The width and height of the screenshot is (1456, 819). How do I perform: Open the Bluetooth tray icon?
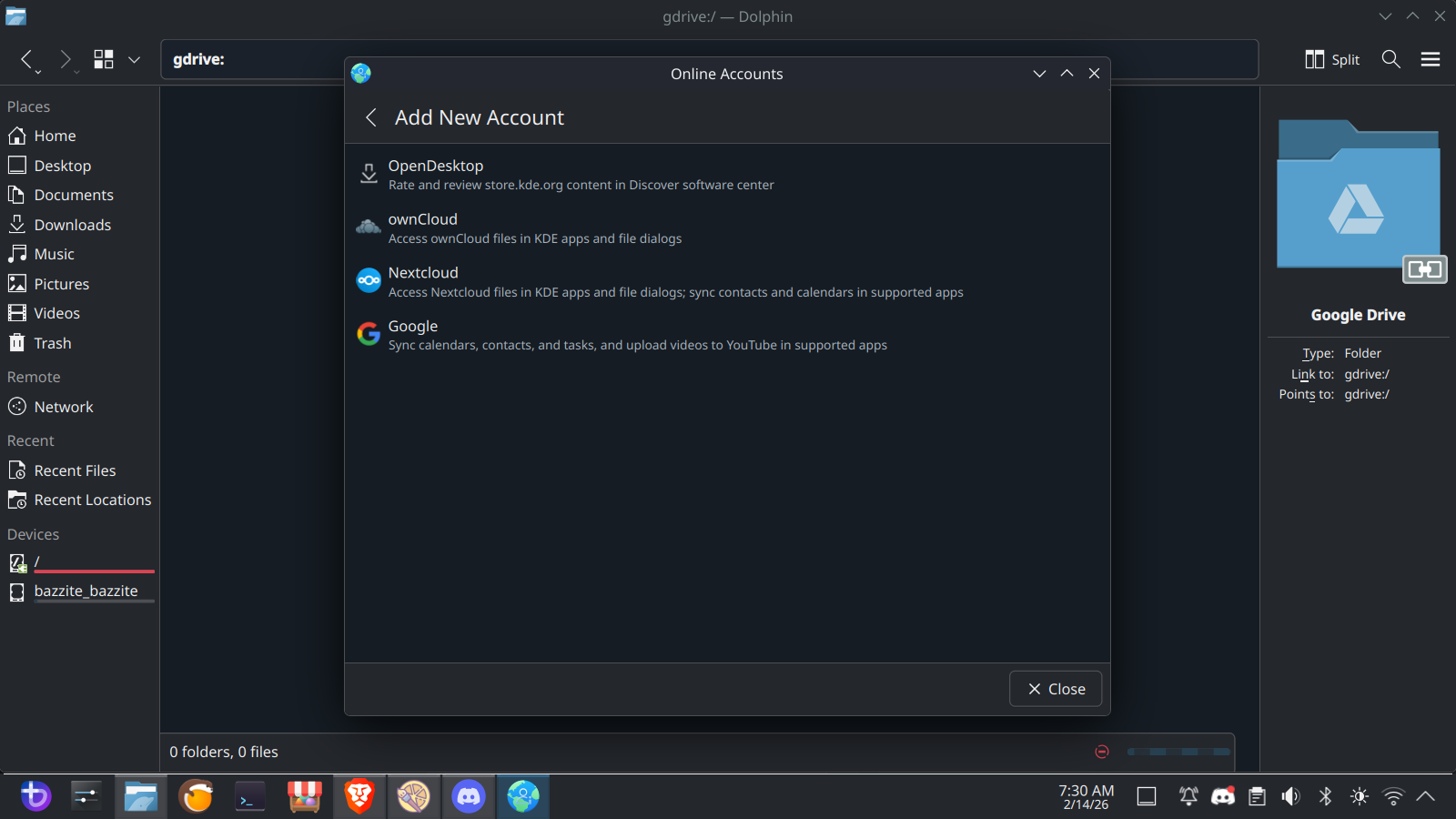1325,797
